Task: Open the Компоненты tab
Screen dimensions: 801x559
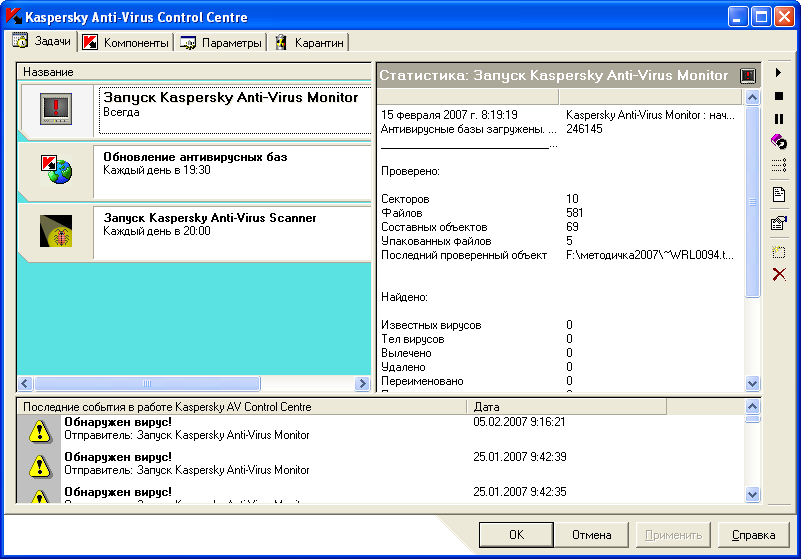Action: tap(126, 42)
